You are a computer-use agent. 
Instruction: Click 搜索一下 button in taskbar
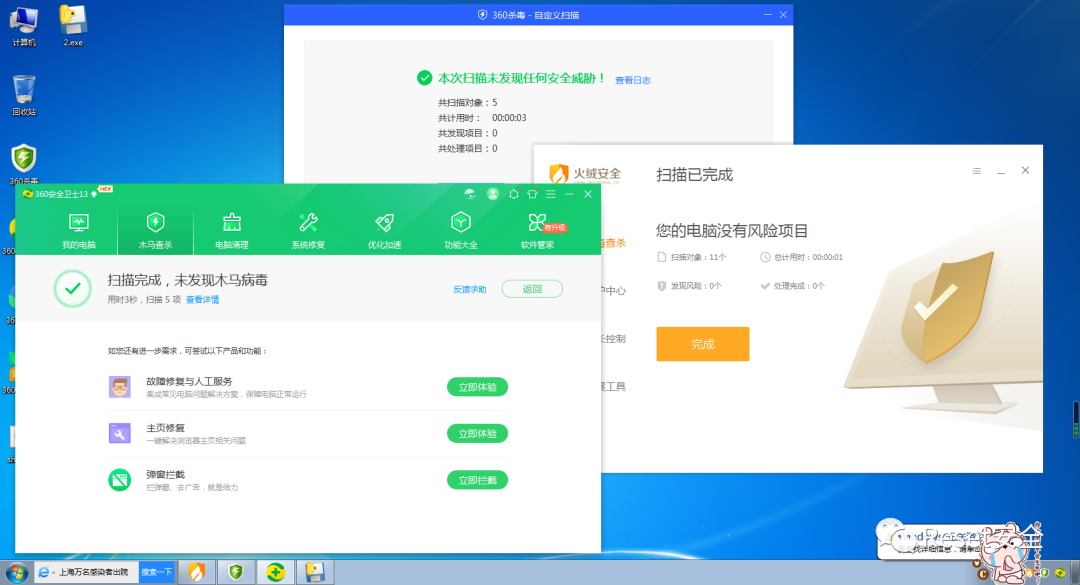157,573
